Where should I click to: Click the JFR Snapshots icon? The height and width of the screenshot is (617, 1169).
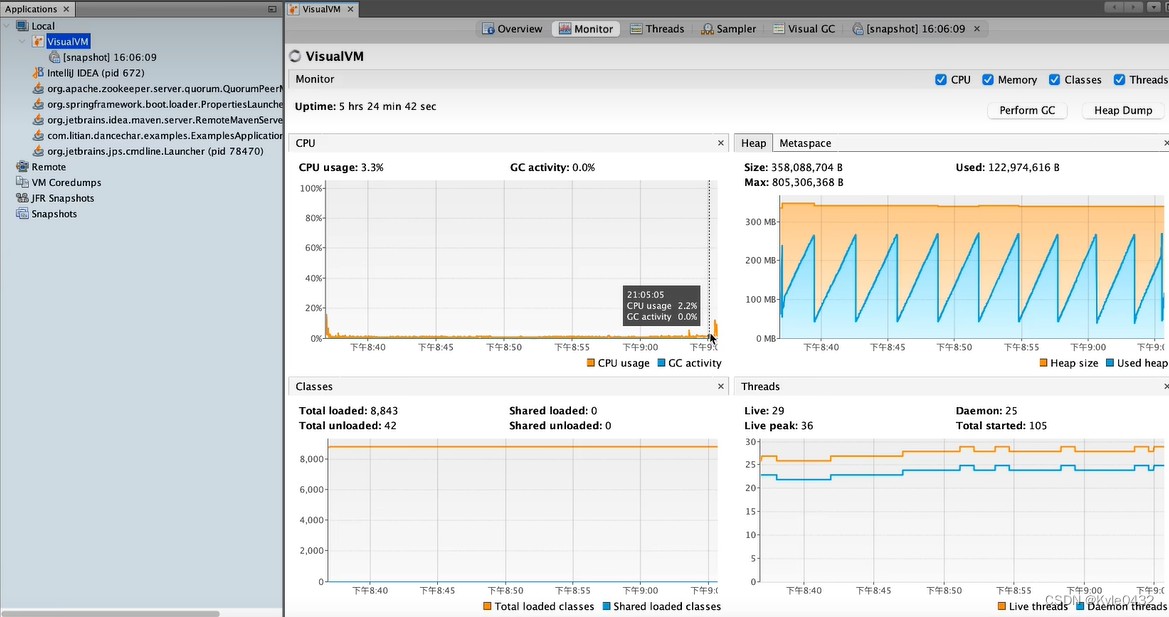(x=22, y=198)
